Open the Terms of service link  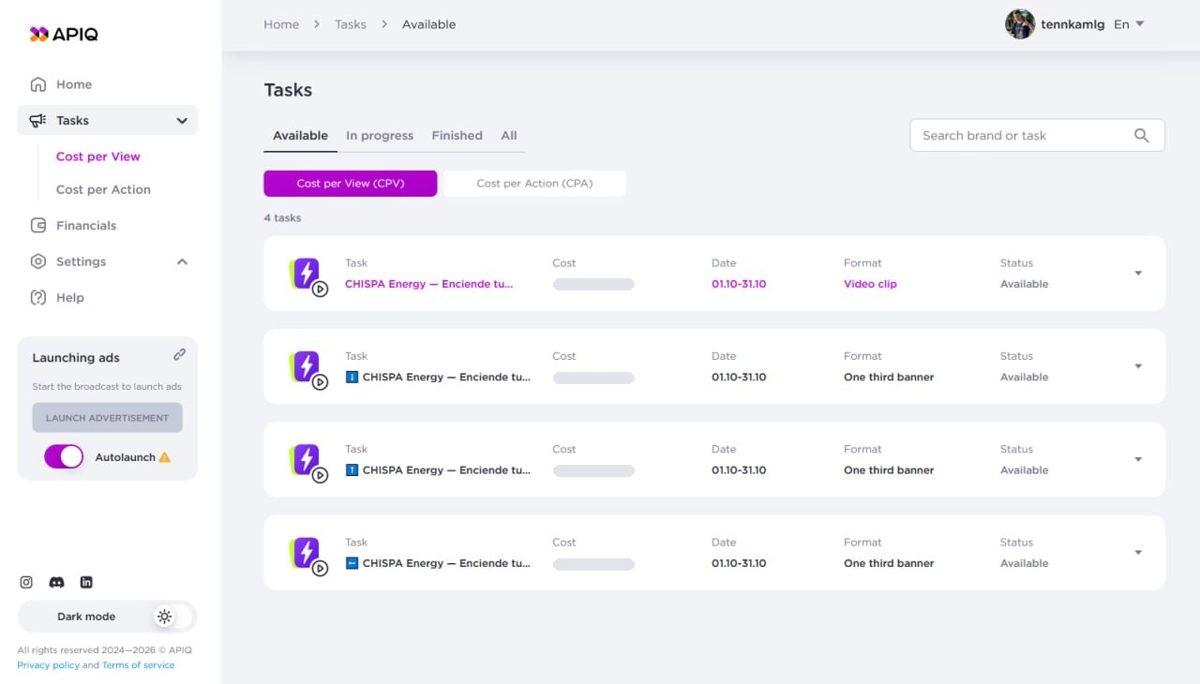pos(138,665)
